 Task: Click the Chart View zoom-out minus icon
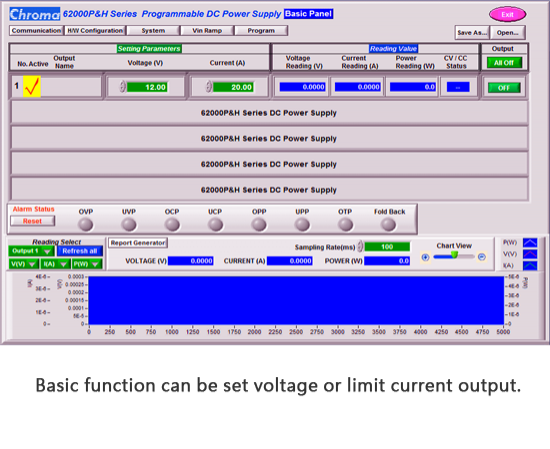click(x=482, y=257)
